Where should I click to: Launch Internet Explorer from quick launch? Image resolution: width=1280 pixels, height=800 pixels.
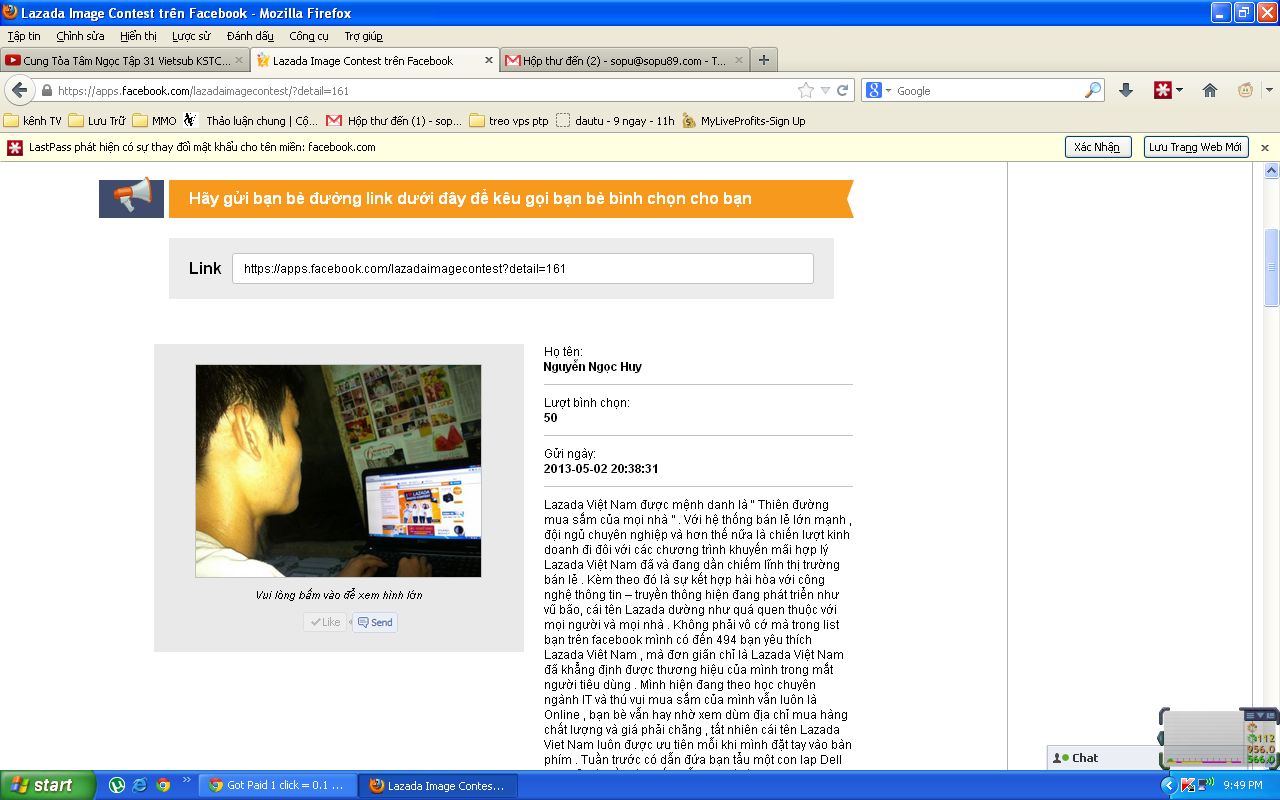tap(140, 785)
